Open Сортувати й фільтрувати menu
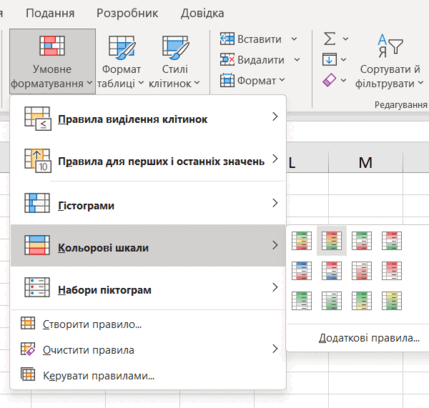 click(x=390, y=61)
